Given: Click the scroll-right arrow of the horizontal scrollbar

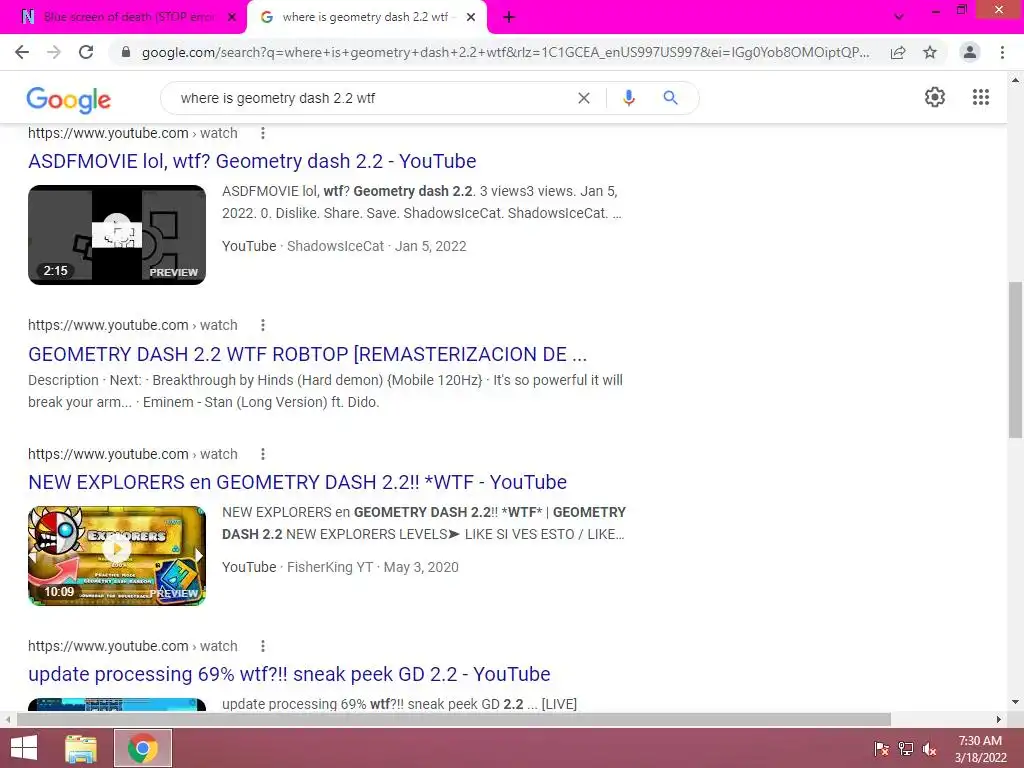Looking at the screenshot, I should point(999,719).
